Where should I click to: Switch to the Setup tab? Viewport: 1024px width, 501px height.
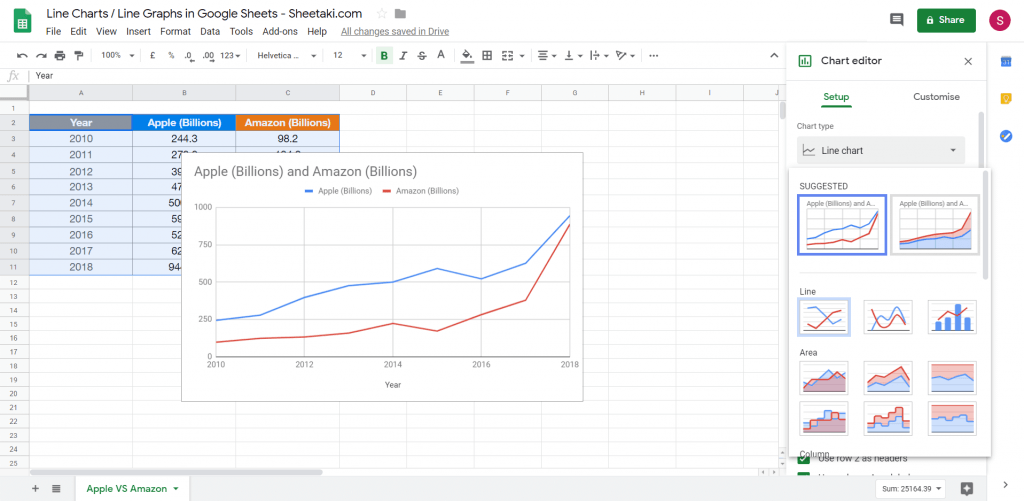click(836, 97)
